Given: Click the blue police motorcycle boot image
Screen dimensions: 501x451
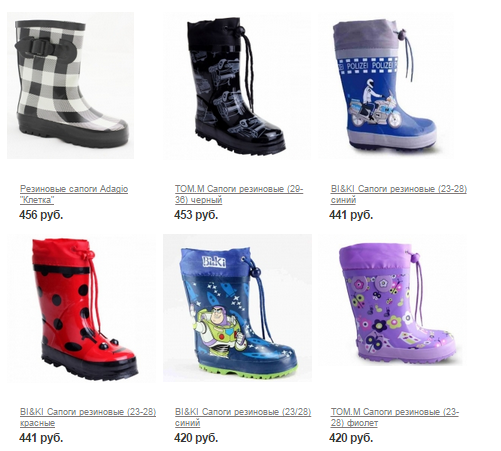Looking at the screenshot, I should click(x=387, y=85).
